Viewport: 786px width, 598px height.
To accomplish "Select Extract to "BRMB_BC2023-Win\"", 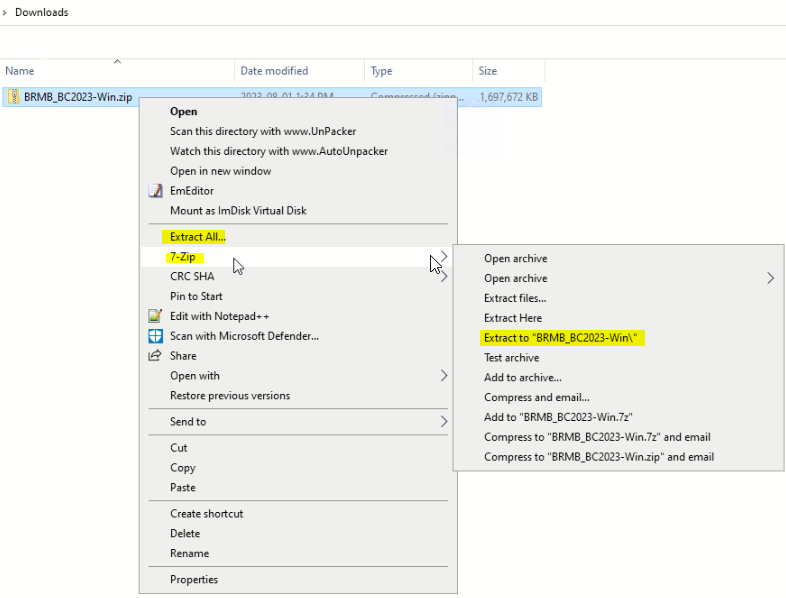I will [x=560, y=338].
